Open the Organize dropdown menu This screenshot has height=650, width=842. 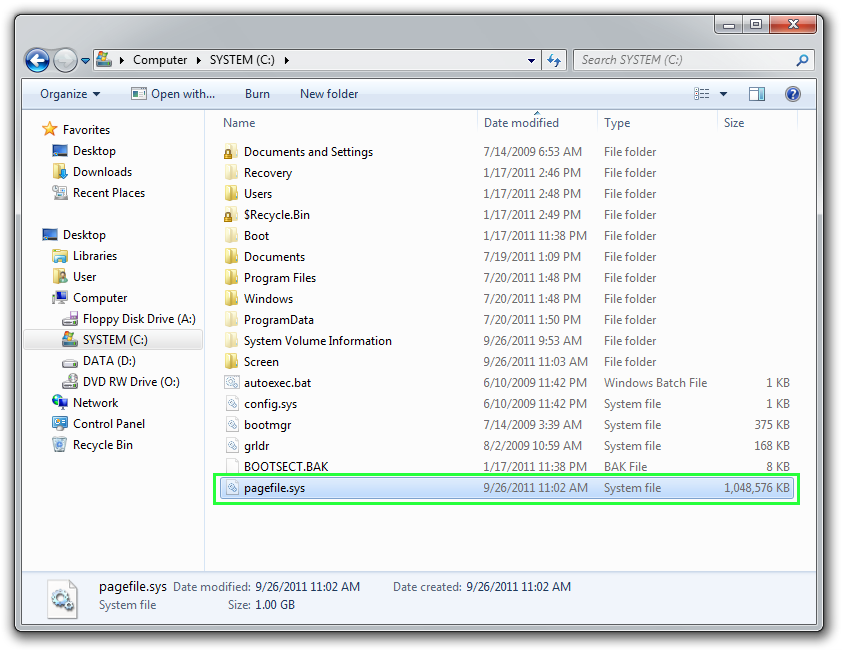(x=68, y=94)
